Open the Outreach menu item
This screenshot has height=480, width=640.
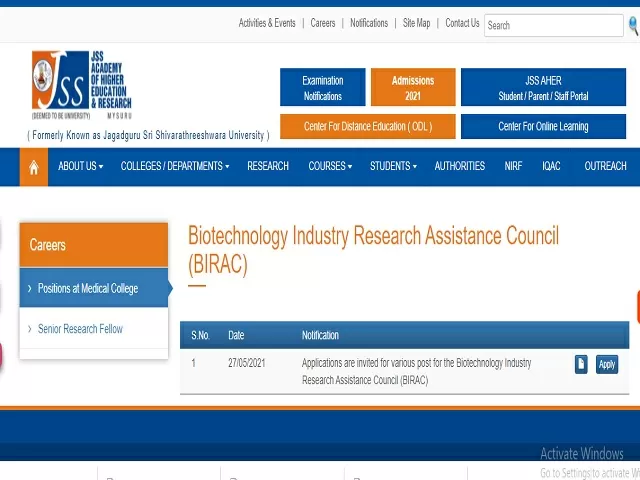605,166
